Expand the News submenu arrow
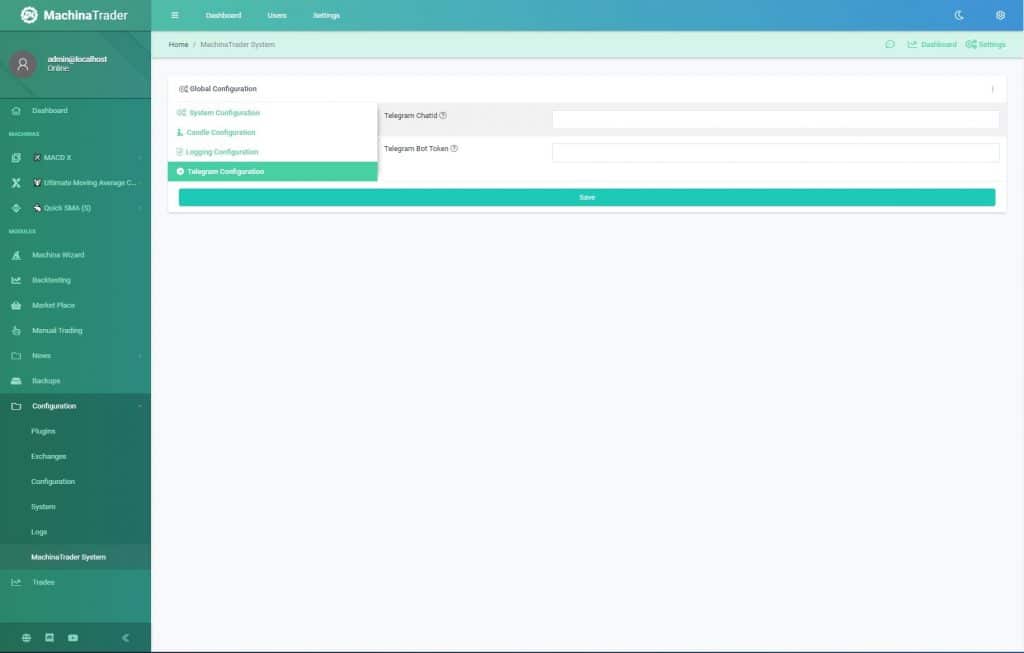The width and height of the screenshot is (1024, 653). tap(140, 356)
